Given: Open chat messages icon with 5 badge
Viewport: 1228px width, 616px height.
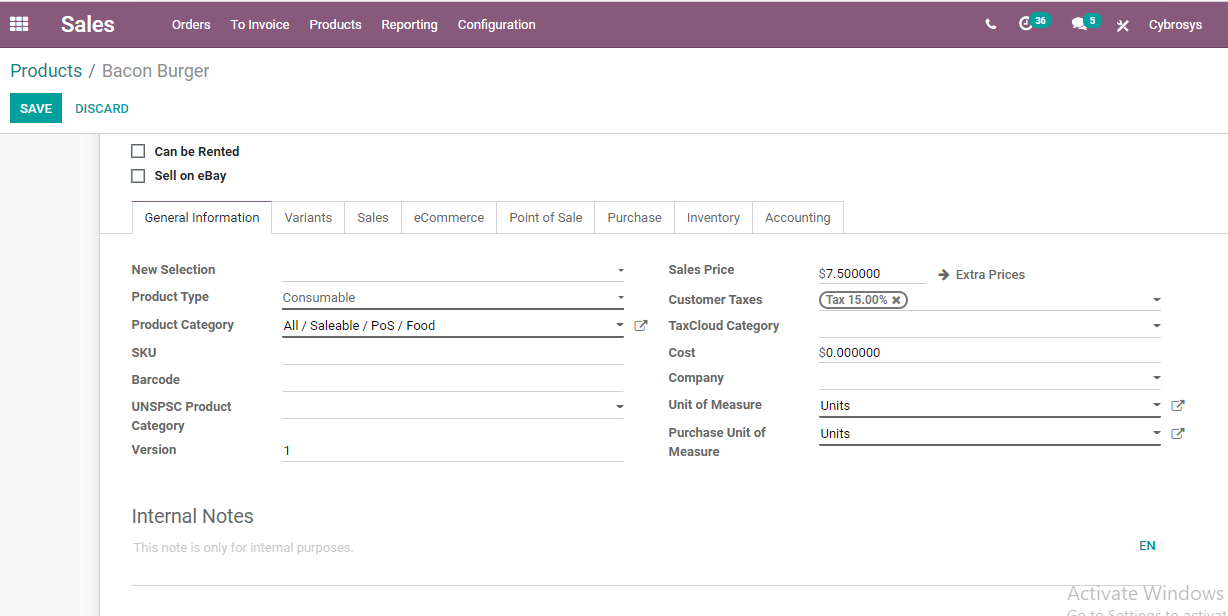Looking at the screenshot, I should click(1079, 24).
